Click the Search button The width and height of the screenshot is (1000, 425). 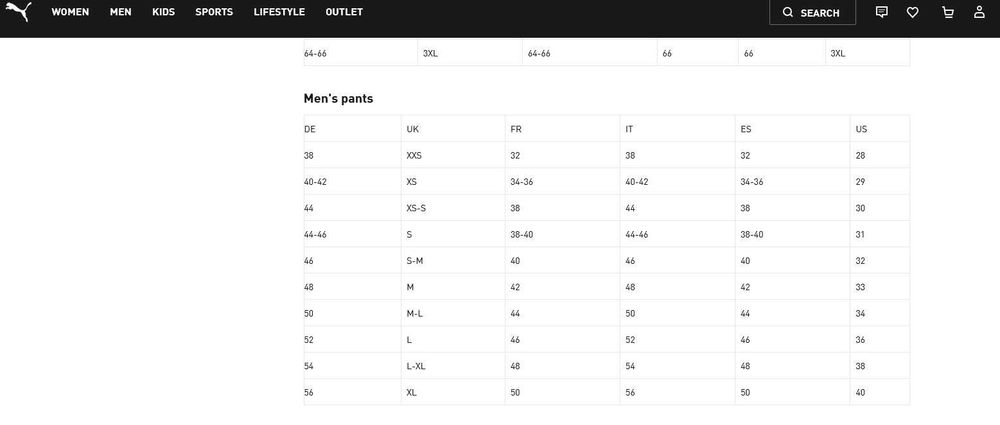click(x=812, y=12)
